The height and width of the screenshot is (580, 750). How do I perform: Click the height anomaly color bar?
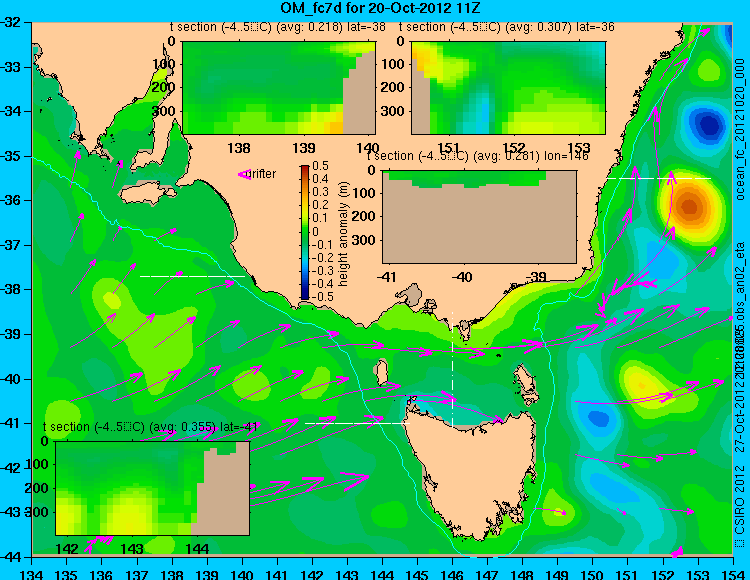pyautogui.click(x=305, y=232)
